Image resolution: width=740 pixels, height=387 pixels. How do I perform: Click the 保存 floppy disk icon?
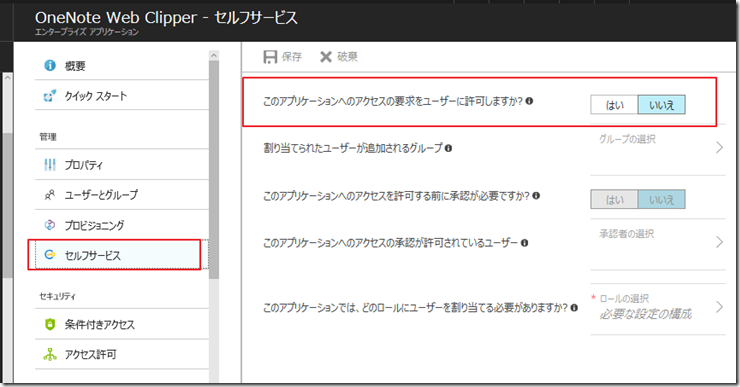click(270, 57)
